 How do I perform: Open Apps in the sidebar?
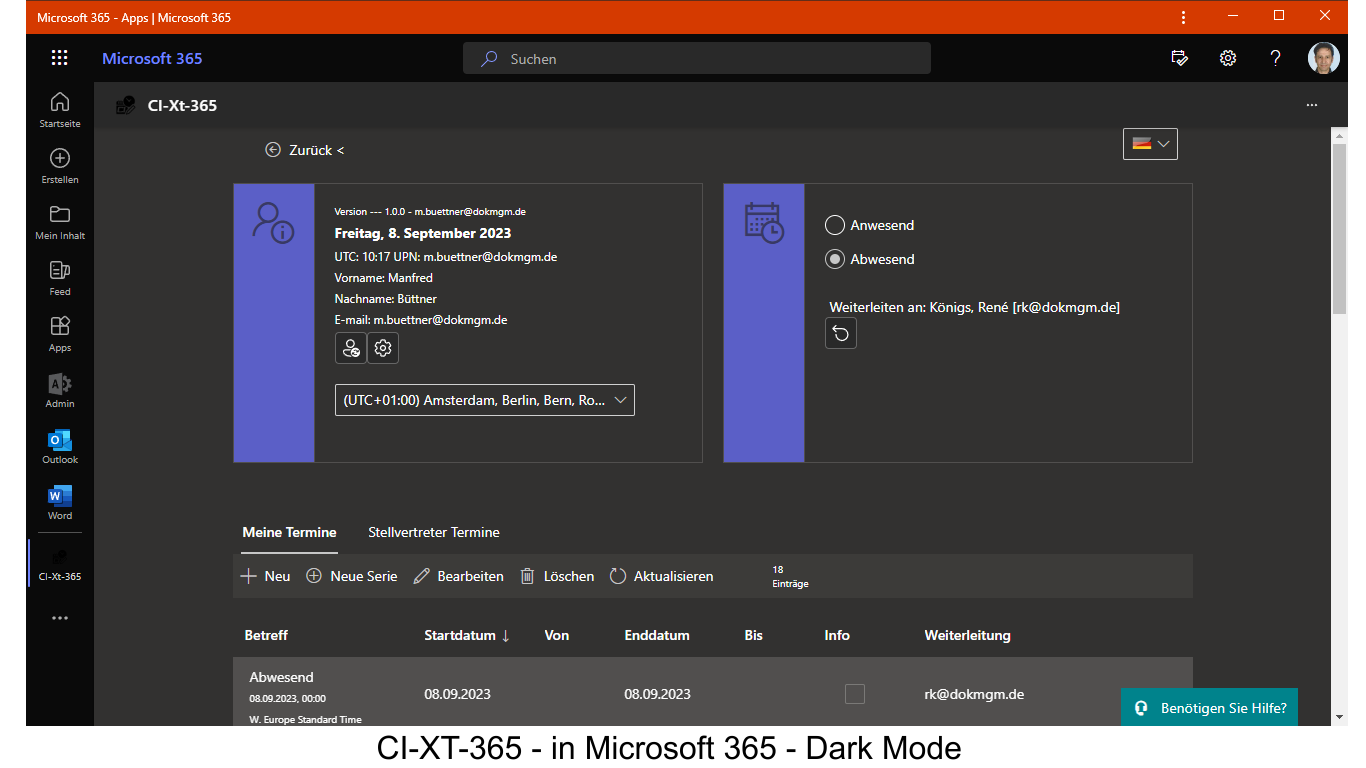click(x=60, y=333)
